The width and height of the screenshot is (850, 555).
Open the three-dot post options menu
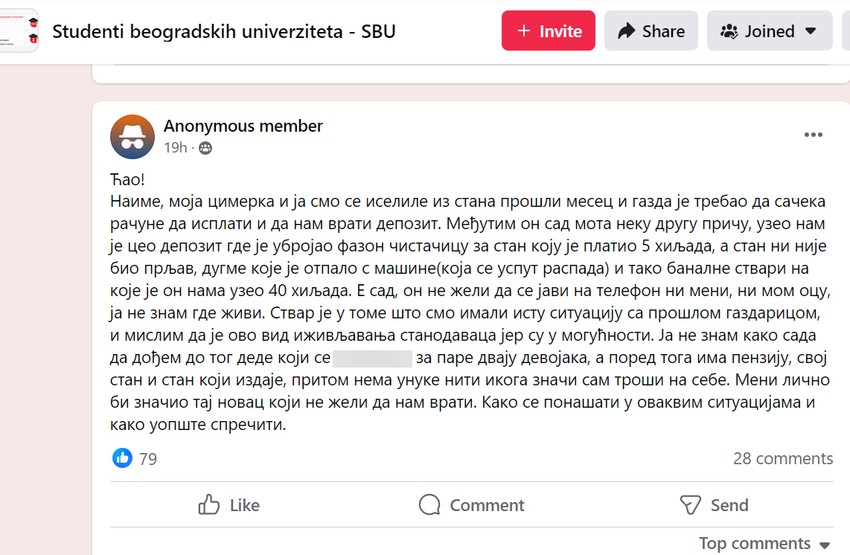click(813, 135)
